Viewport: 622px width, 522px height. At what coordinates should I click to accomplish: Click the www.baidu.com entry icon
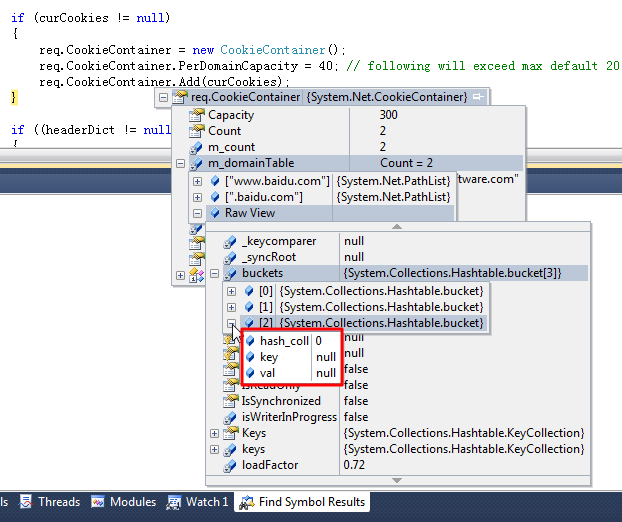point(215,181)
